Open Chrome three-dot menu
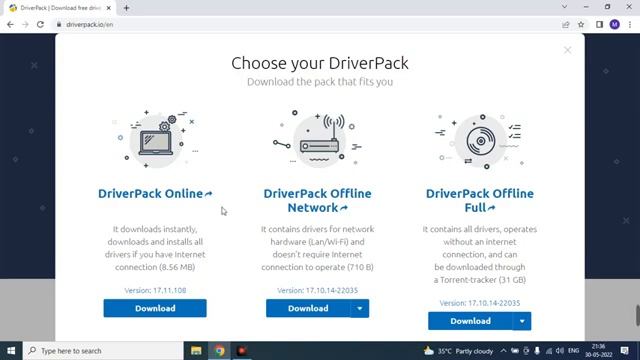 click(x=630, y=24)
